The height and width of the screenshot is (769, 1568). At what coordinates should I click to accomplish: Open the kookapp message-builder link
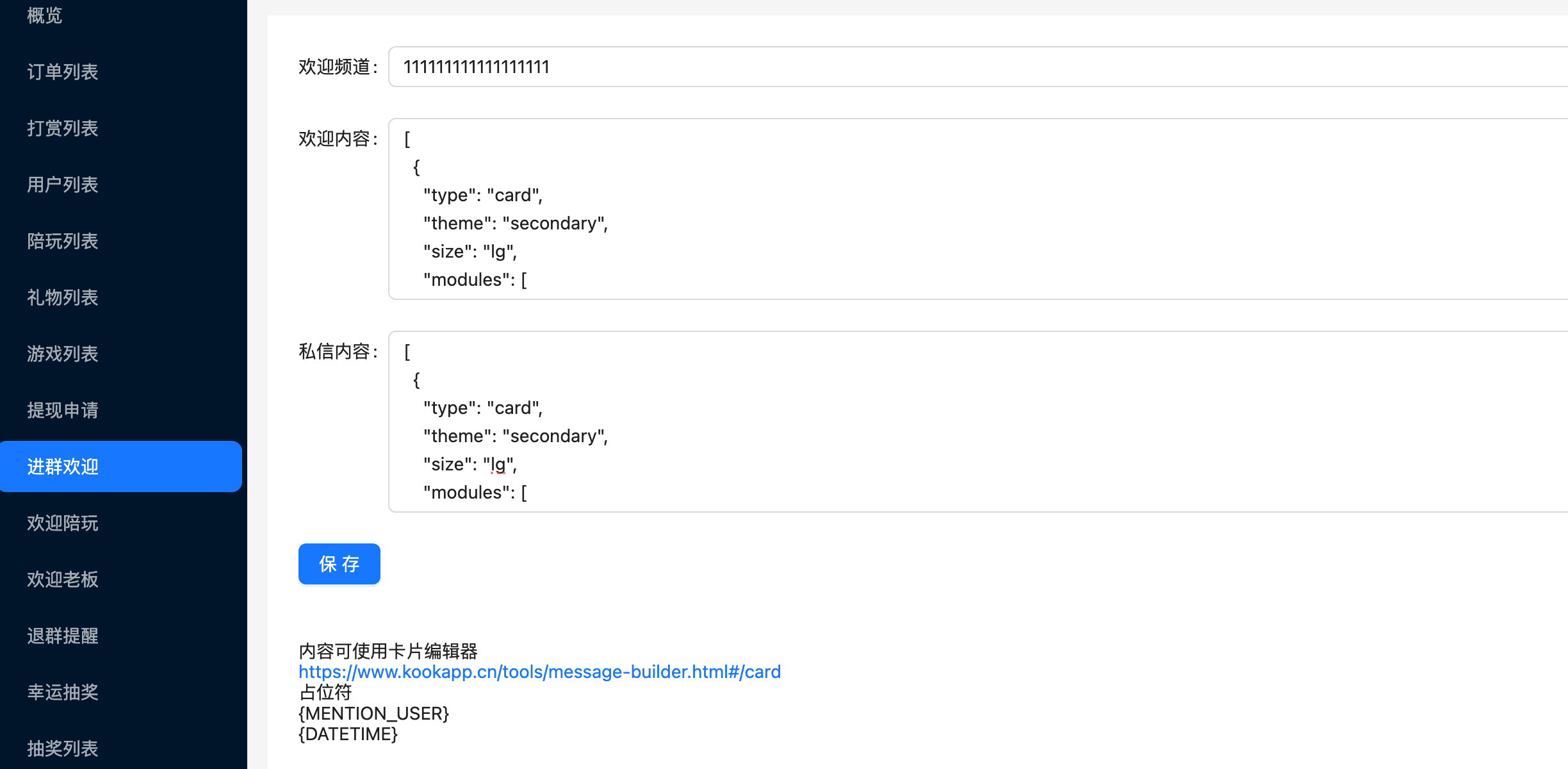click(x=539, y=672)
